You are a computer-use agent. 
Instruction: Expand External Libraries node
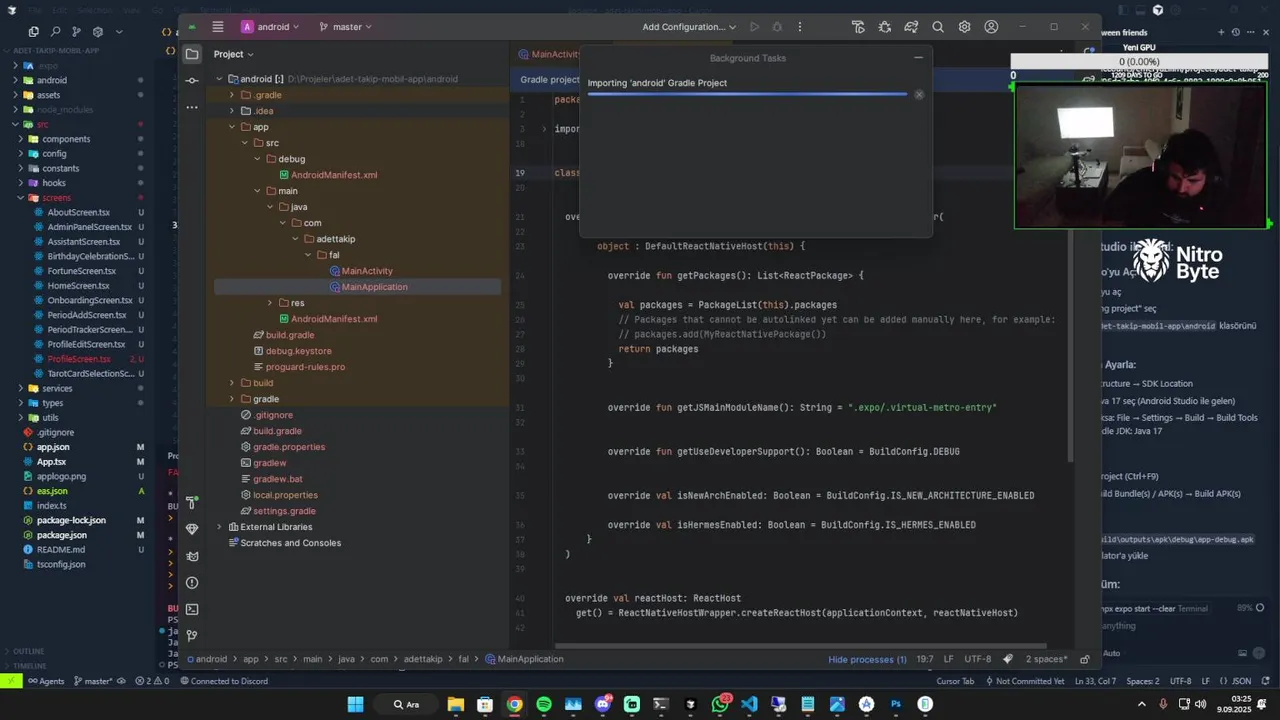tap(220, 527)
